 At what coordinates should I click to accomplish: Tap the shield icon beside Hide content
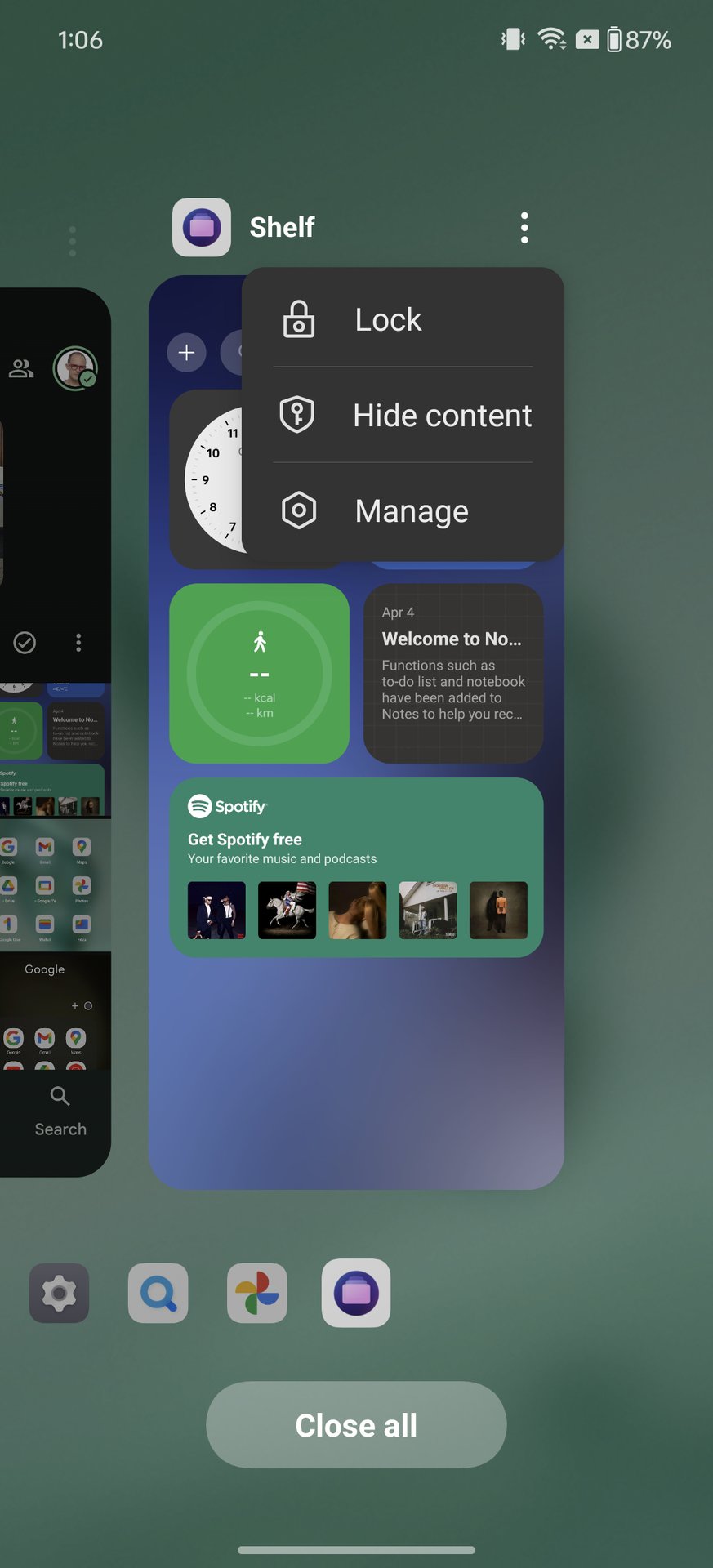coord(297,415)
